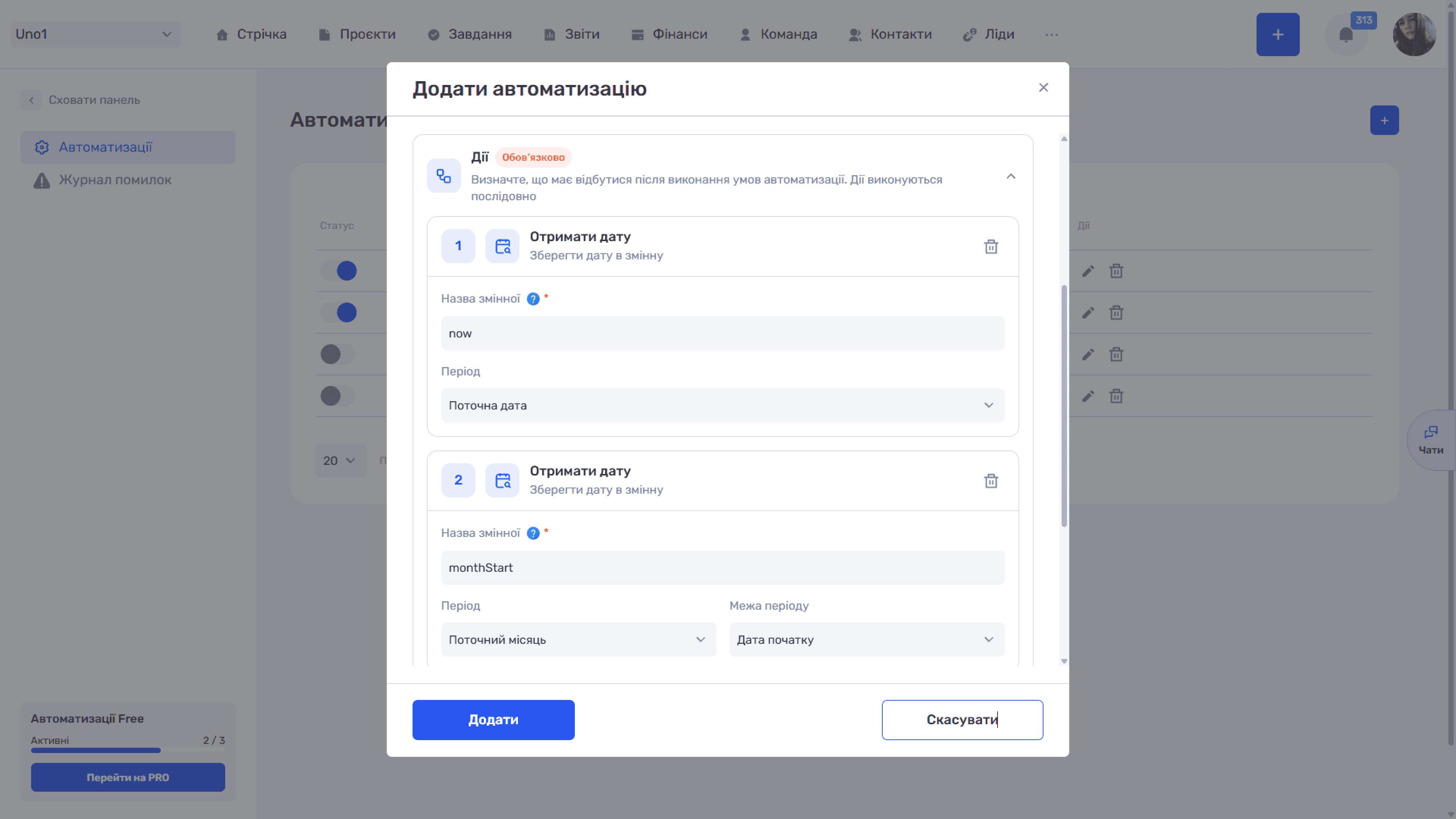Click the Скасувати button
Viewport: 1456px width, 819px height.
point(962,720)
